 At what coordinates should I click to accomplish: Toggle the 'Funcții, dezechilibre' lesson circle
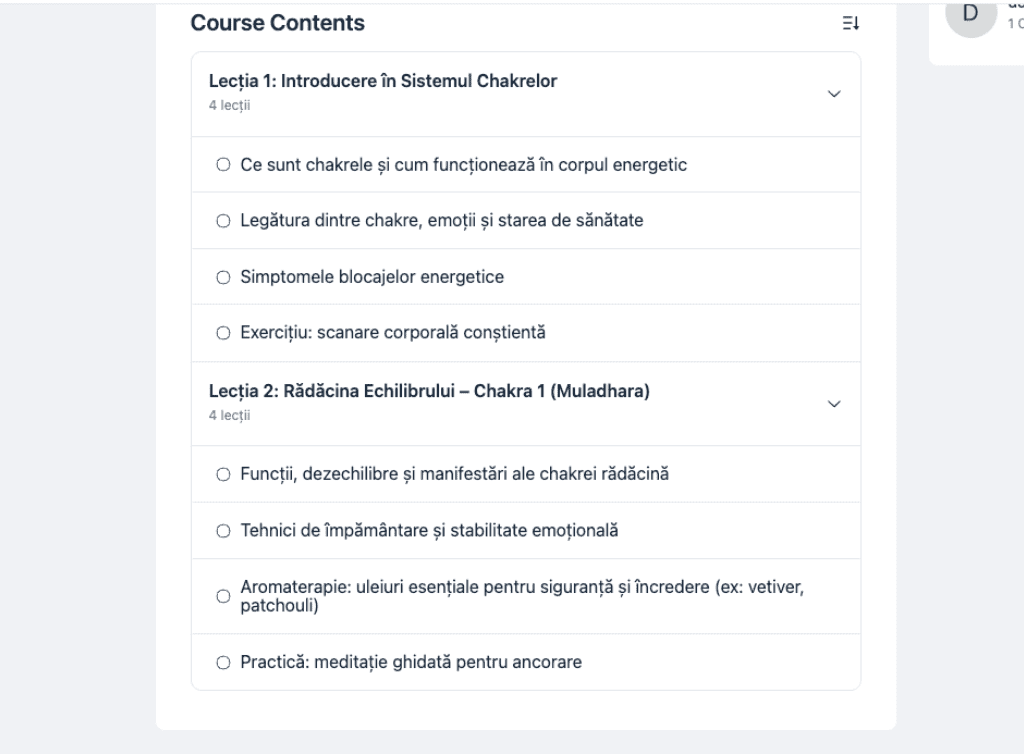tap(223, 475)
